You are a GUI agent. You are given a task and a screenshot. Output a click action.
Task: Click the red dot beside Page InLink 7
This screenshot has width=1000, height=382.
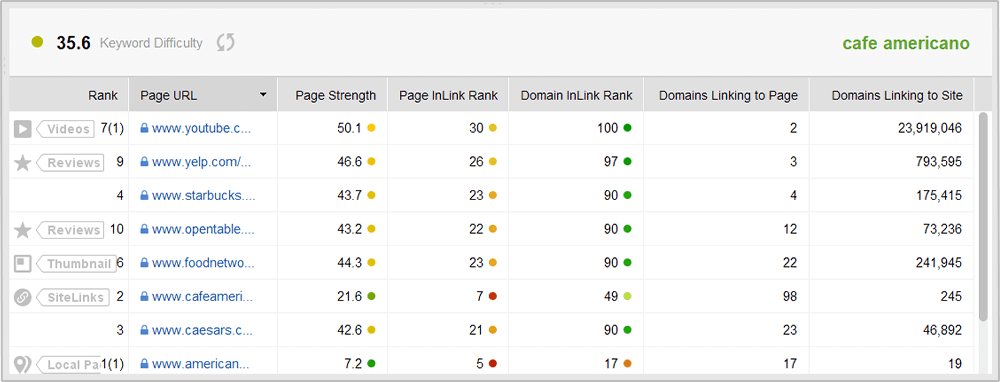[x=492, y=296]
